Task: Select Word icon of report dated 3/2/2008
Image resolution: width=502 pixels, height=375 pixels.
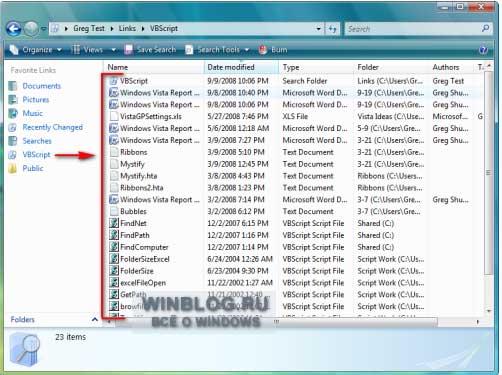Action: click(x=114, y=200)
